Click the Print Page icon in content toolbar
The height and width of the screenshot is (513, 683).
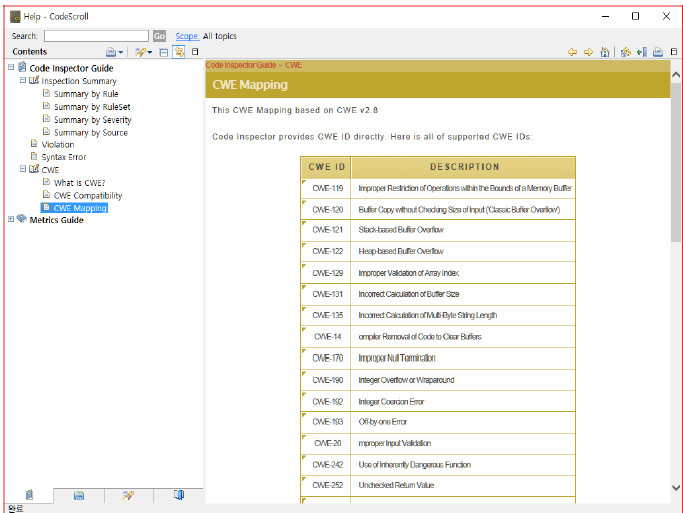pos(658,52)
